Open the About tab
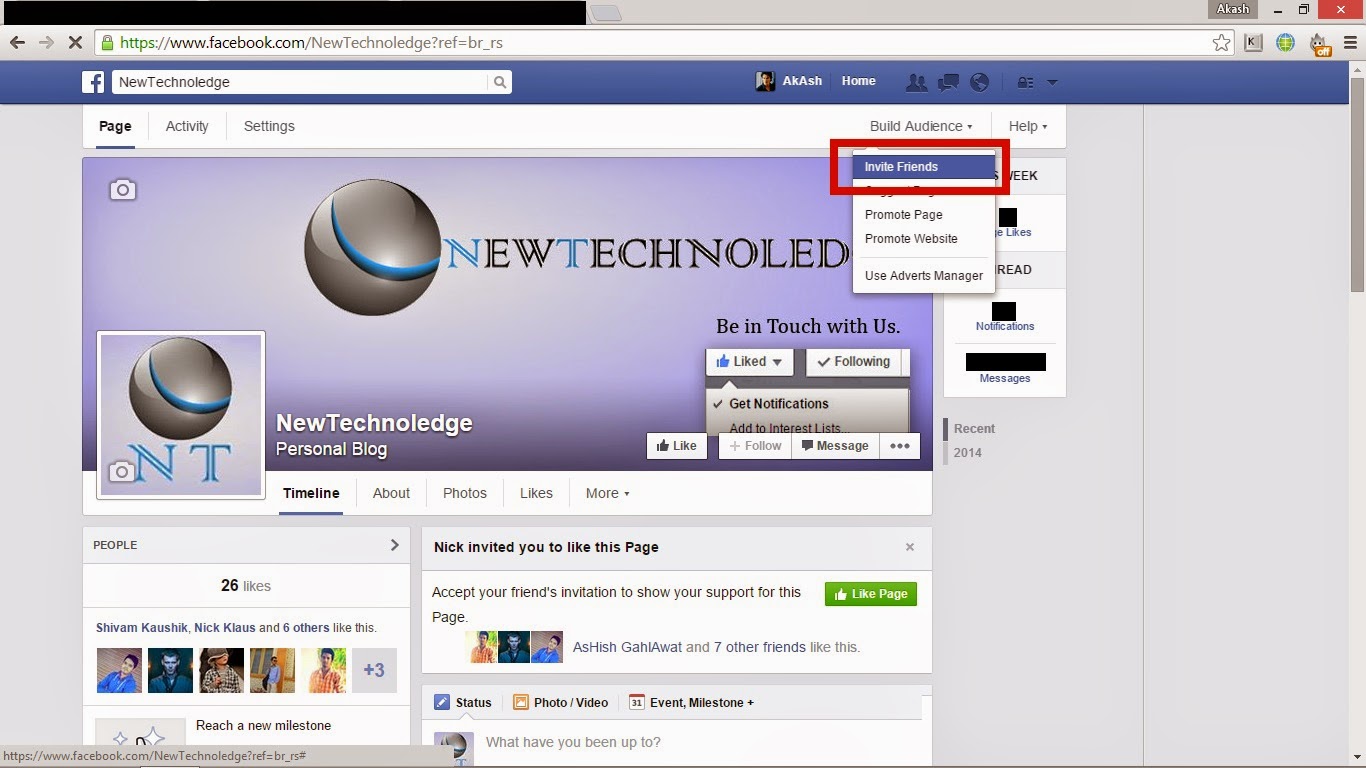 pyautogui.click(x=391, y=493)
